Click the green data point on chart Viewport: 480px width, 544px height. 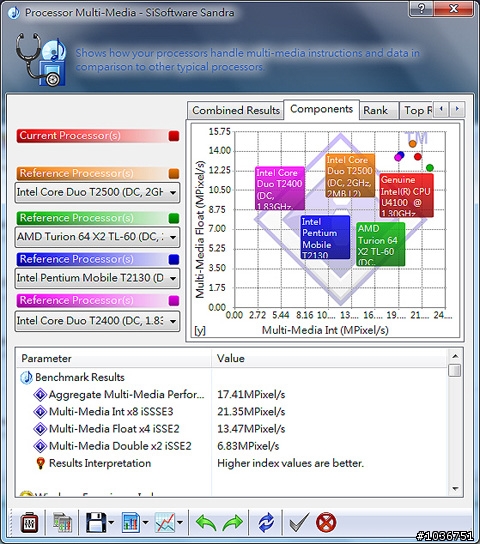click(429, 168)
